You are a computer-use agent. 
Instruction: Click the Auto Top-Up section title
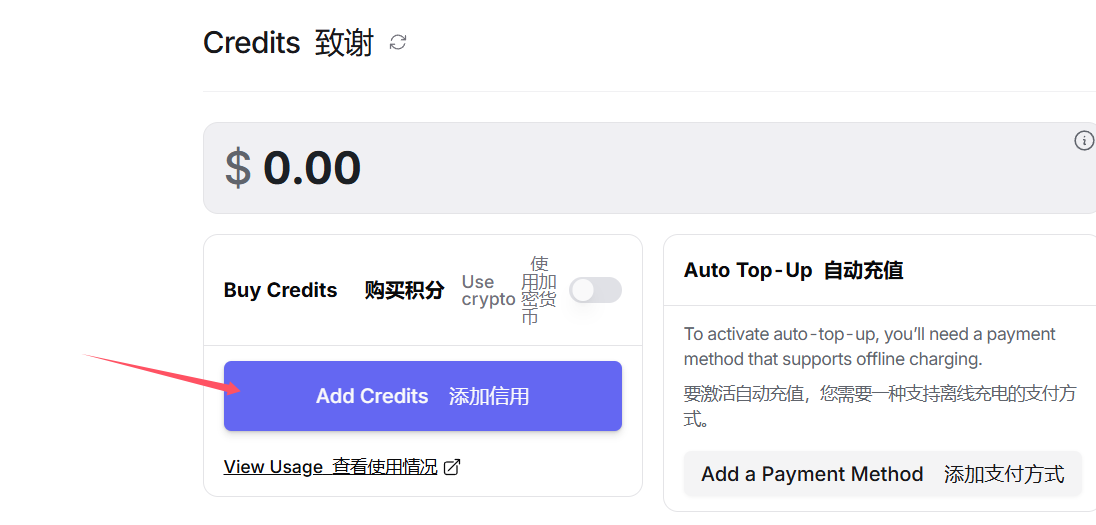pyautogui.click(x=748, y=270)
